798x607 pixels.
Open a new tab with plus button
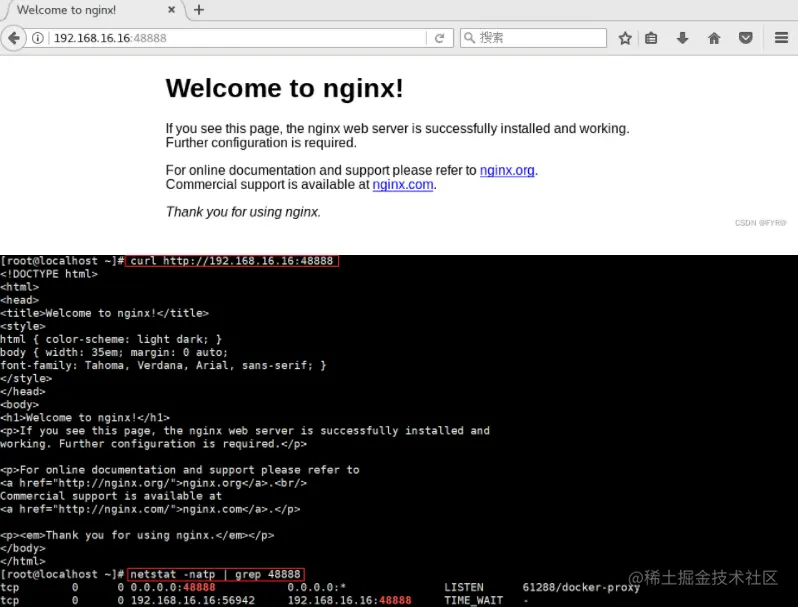coord(199,10)
